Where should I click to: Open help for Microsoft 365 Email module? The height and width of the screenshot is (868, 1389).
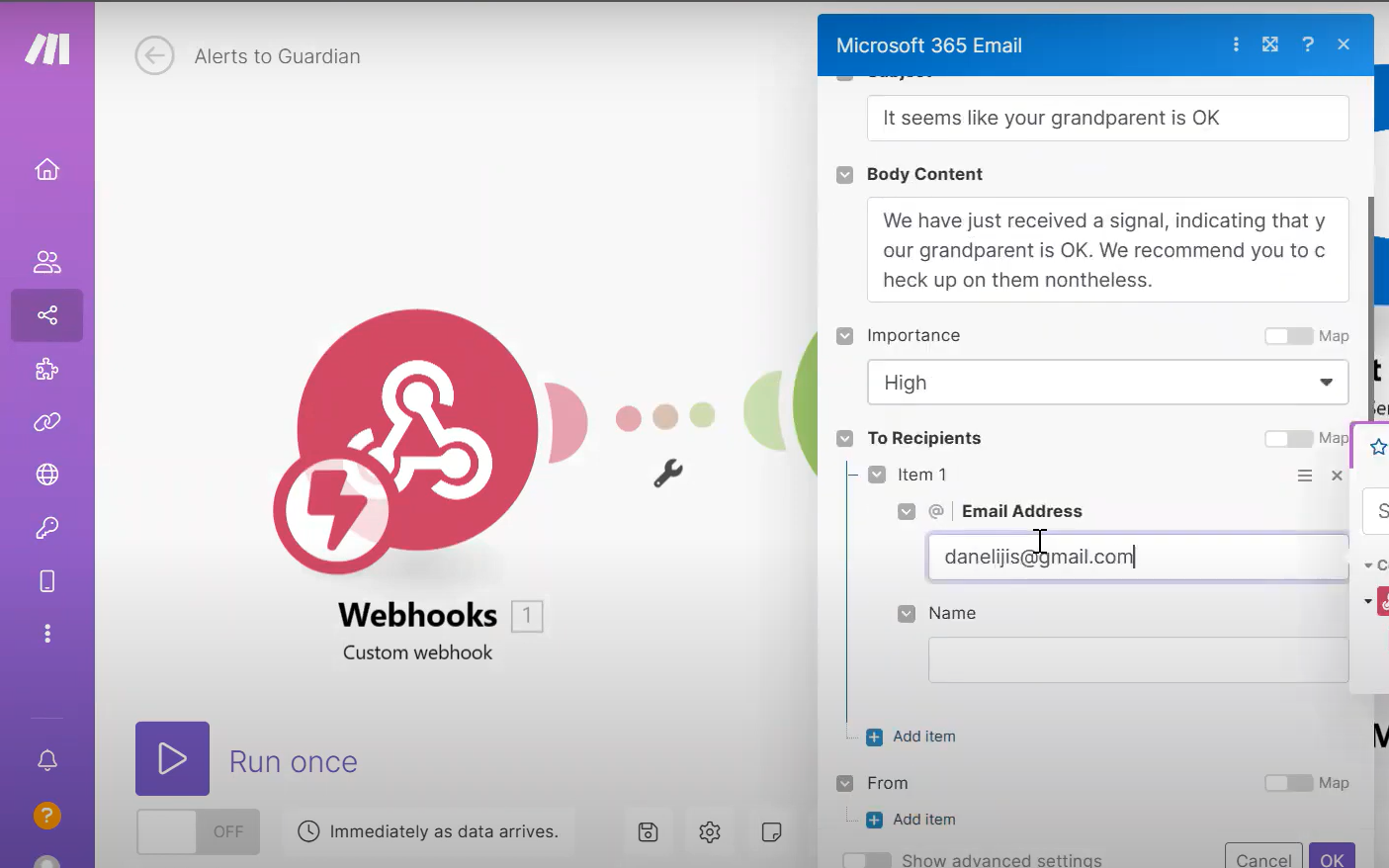click(x=1308, y=44)
